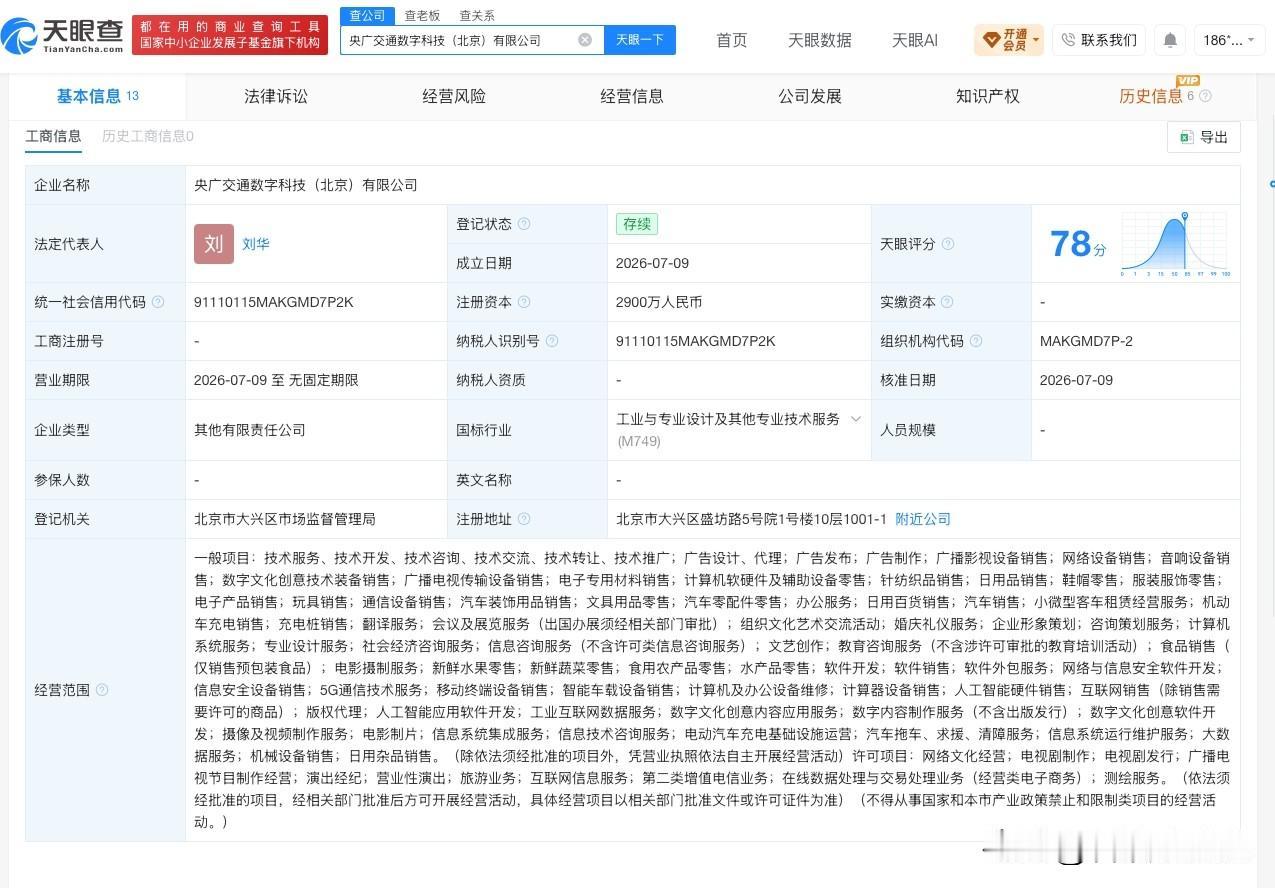Select company type 其他有限责任公司

click(x=250, y=430)
